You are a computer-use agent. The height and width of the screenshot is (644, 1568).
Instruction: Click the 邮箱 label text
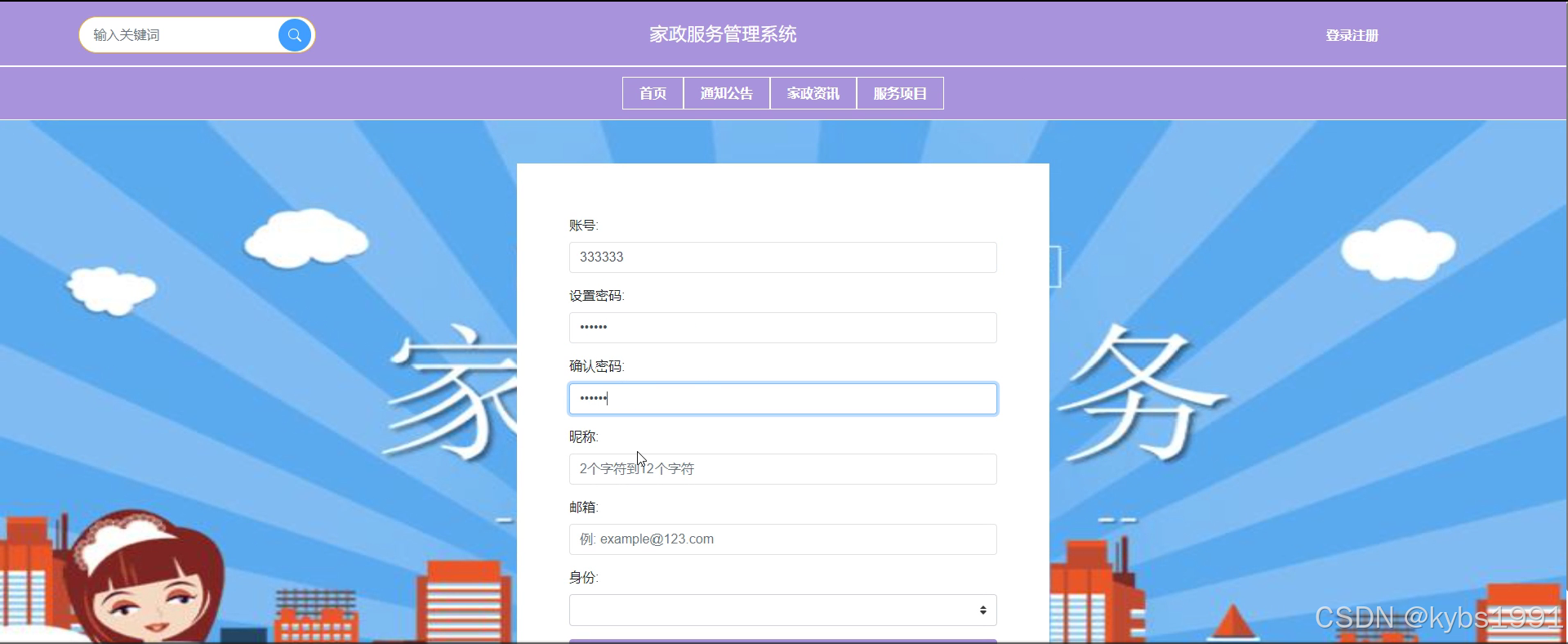tap(584, 508)
